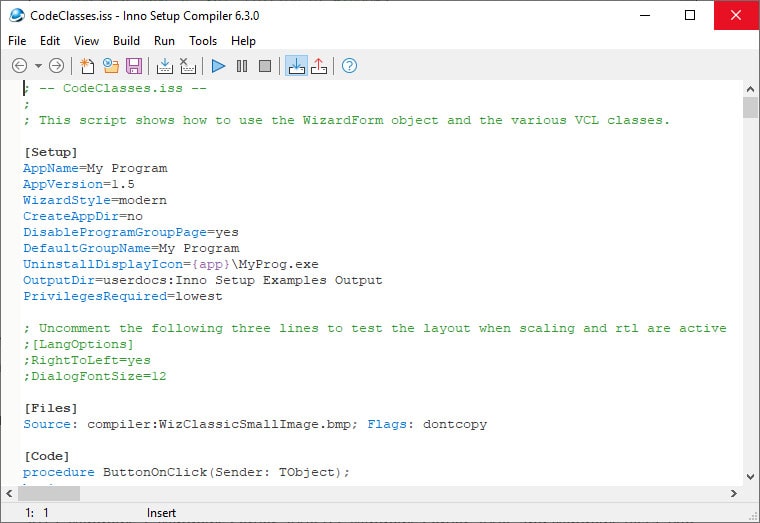Click the 'This script shows how' comment line
The image size is (760, 523).
pyautogui.click(x=347, y=120)
